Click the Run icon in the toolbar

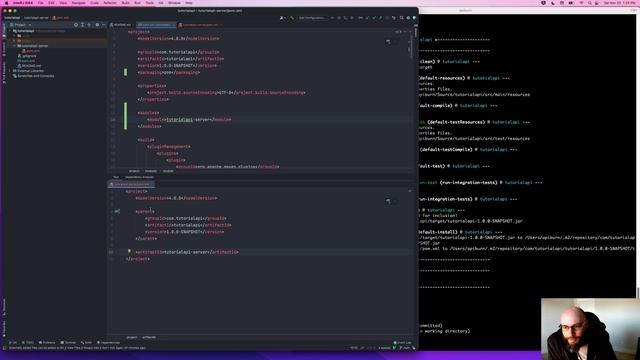(332, 18)
